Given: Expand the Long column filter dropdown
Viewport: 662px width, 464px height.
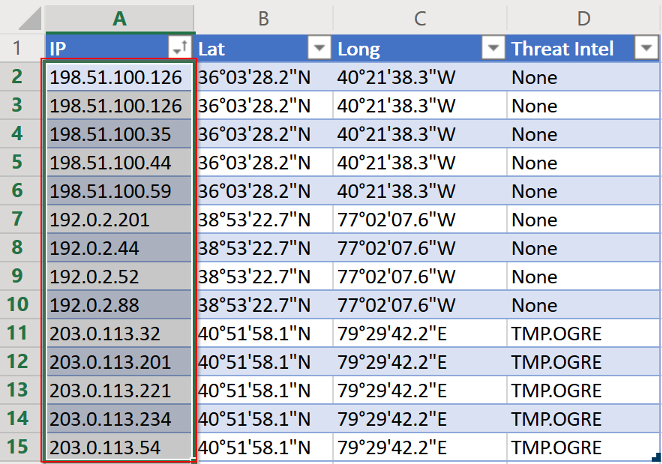Looking at the screenshot, I should tap(493, 48).
